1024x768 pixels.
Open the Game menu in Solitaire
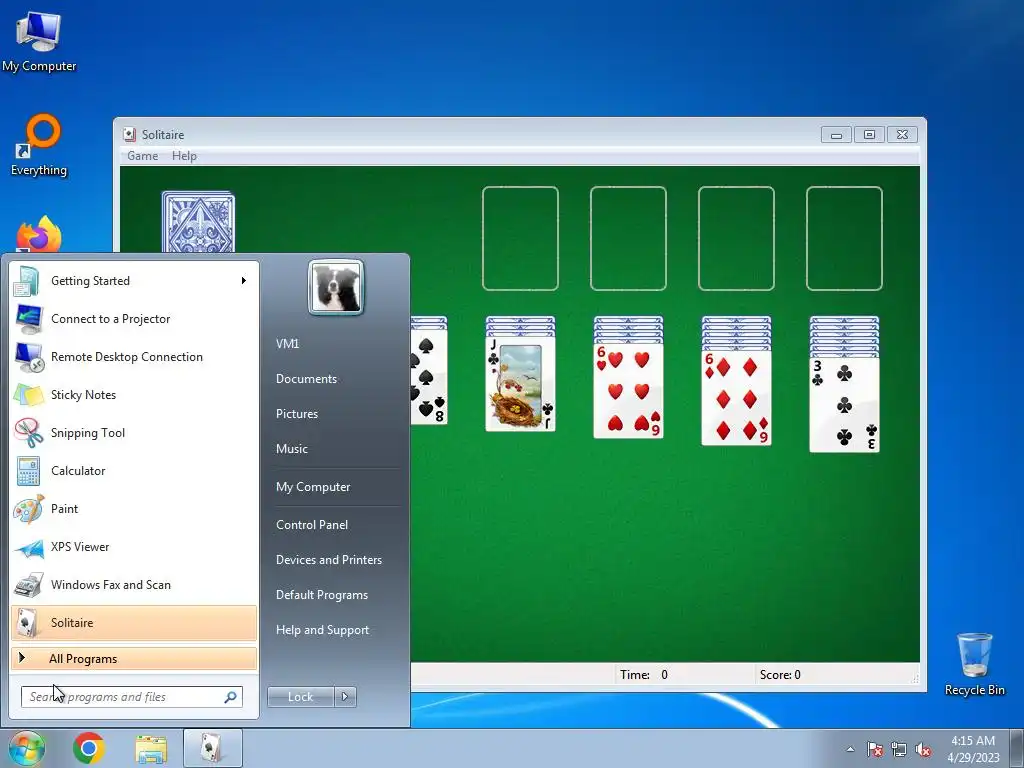coord(142,156)
